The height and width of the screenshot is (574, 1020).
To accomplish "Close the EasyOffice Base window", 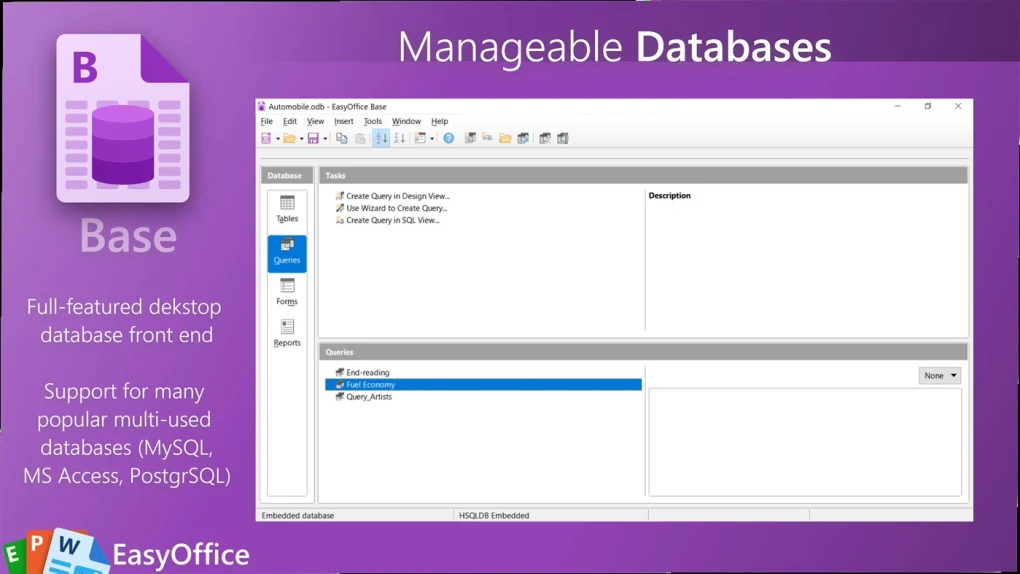I will (958, 106).
